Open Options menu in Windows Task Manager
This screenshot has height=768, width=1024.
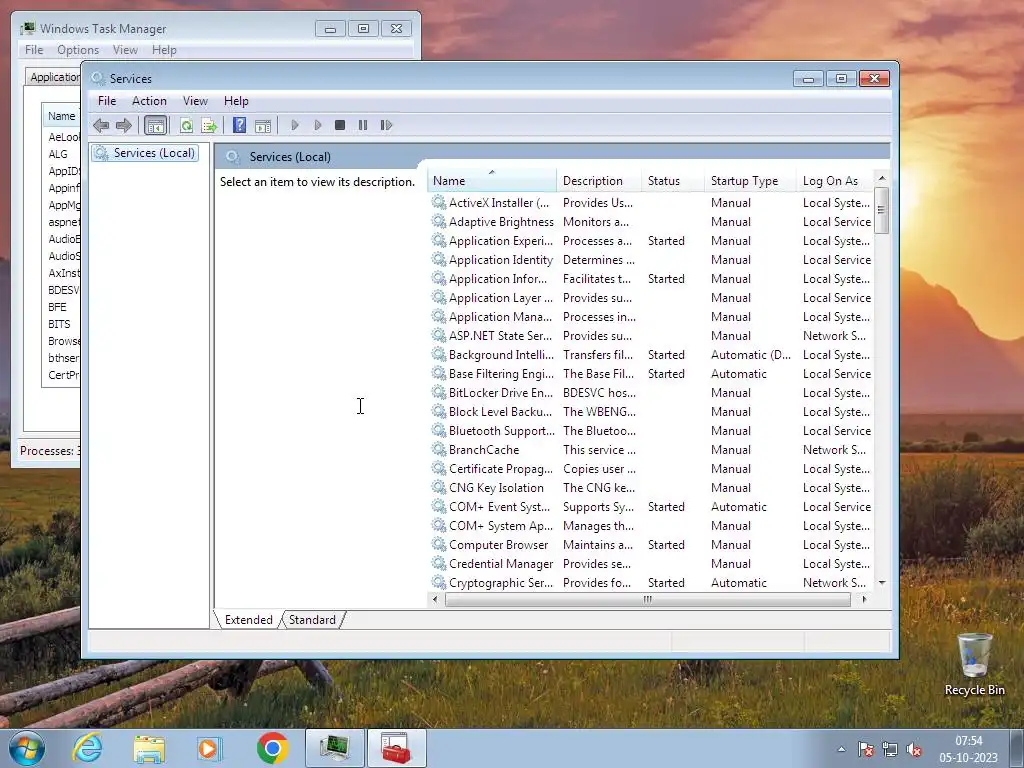point(78,50)
